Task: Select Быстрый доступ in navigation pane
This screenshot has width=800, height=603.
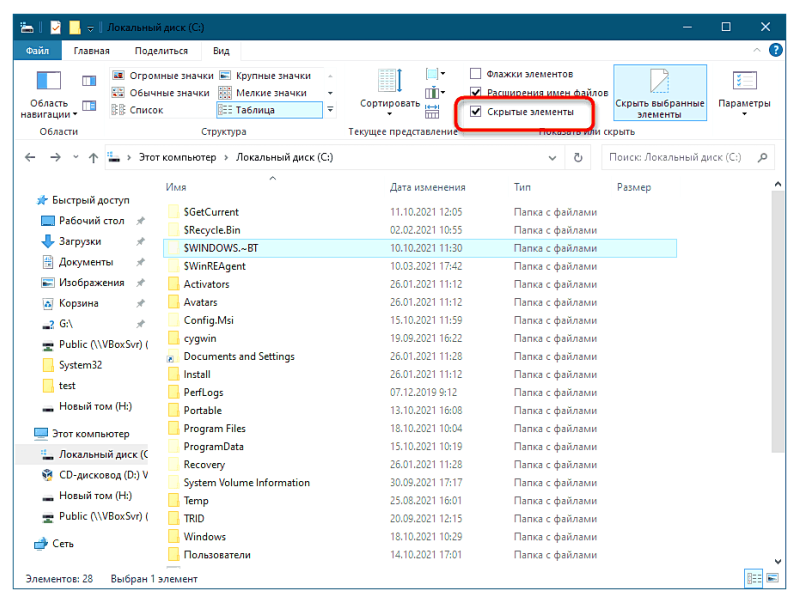Action: click(x=84, y=200)
